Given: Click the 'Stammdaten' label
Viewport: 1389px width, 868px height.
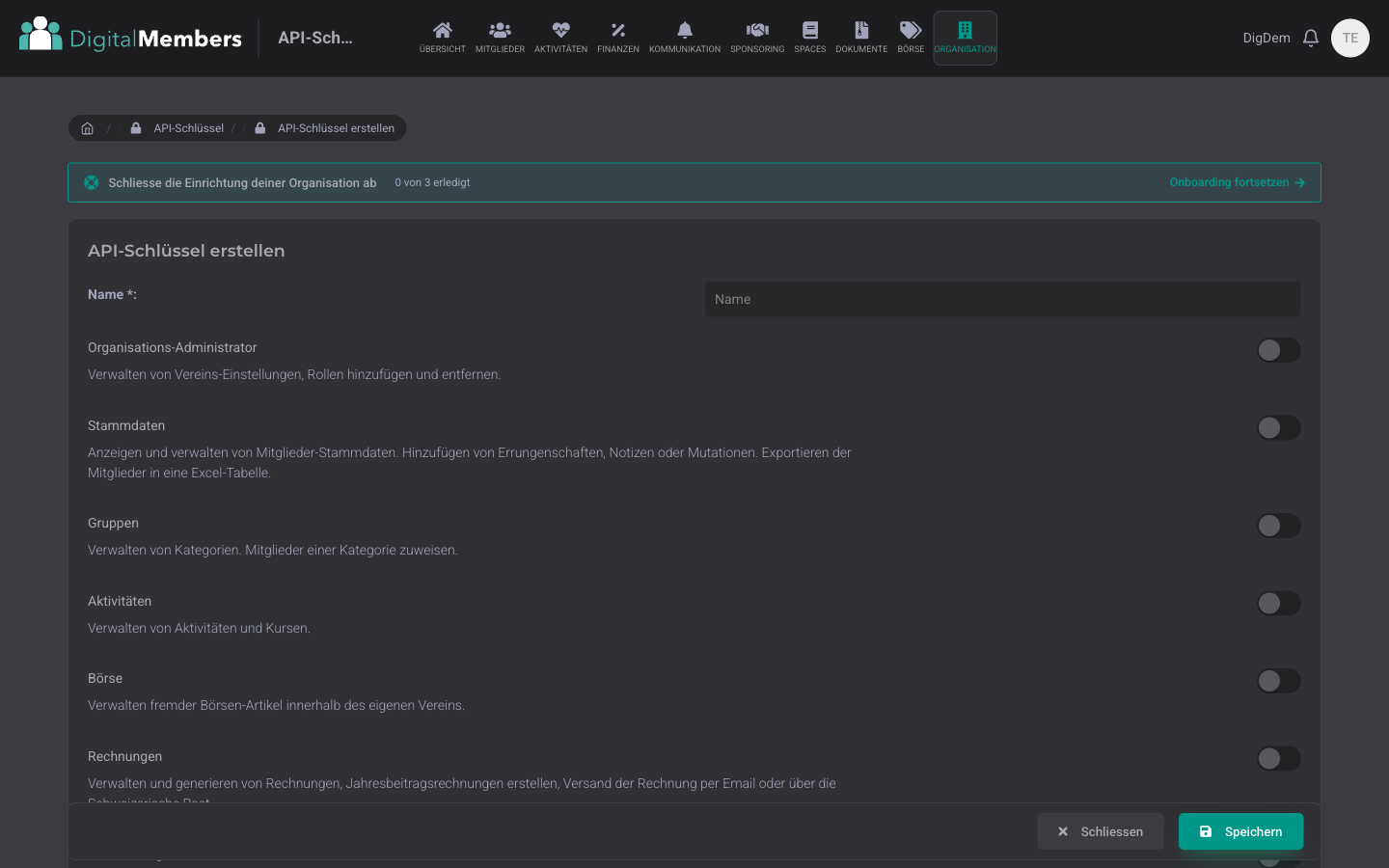Looking at the screenshot, I should [x=126, y=425].
